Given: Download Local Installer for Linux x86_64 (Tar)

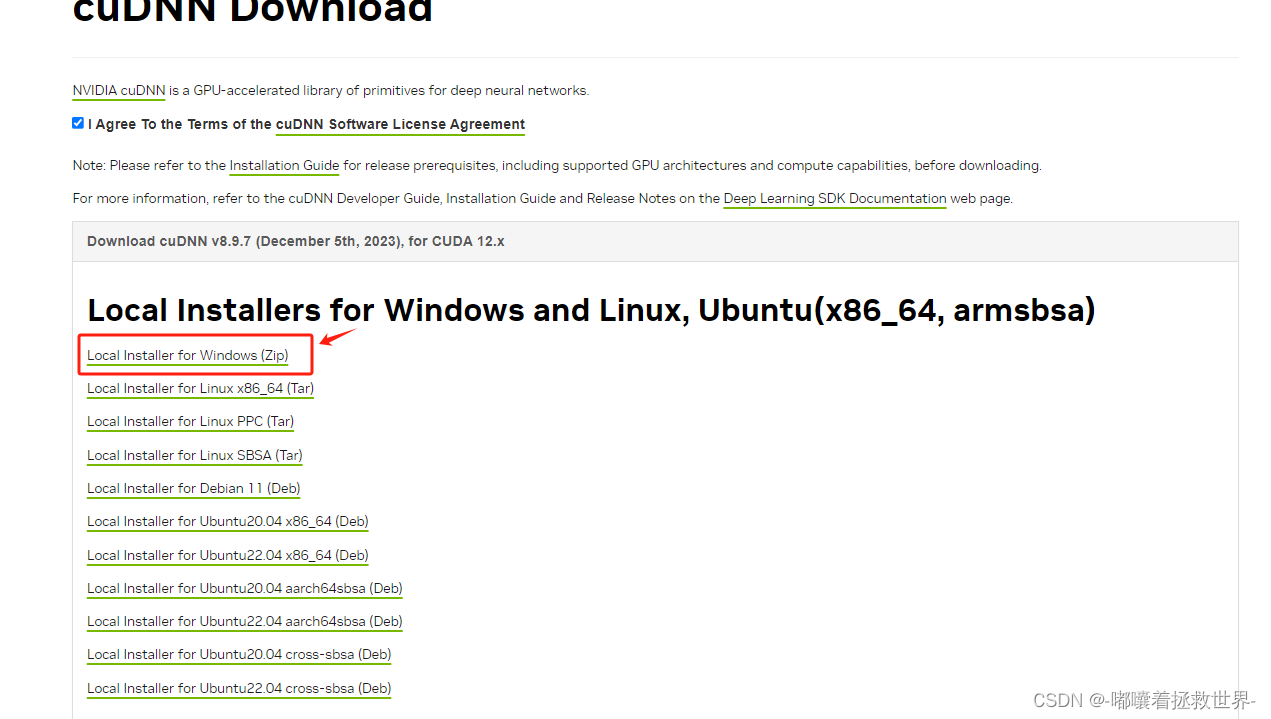Looking at the screenshot, I should [201, 388].
